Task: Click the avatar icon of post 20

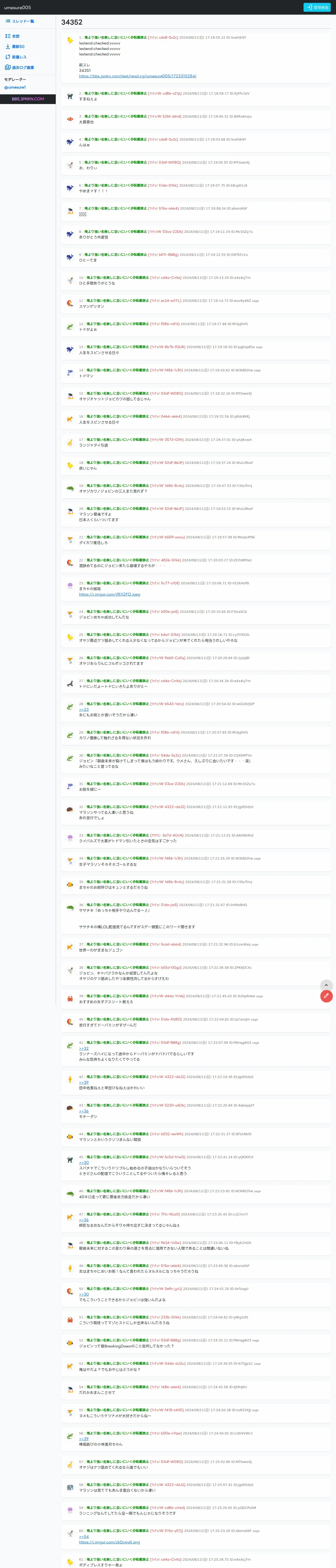Action: click(70, 511)
